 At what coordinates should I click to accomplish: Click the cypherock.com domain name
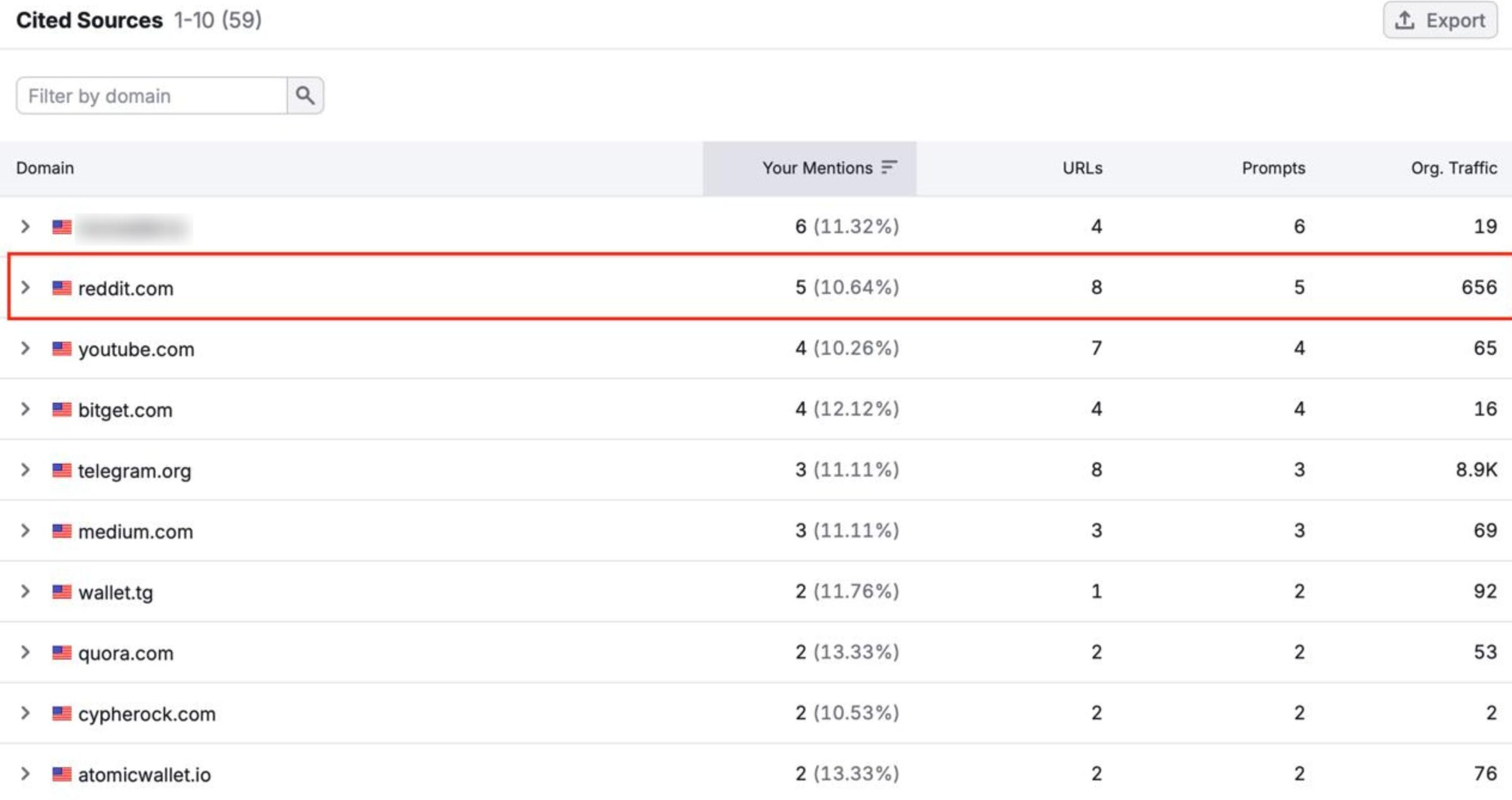146,715
